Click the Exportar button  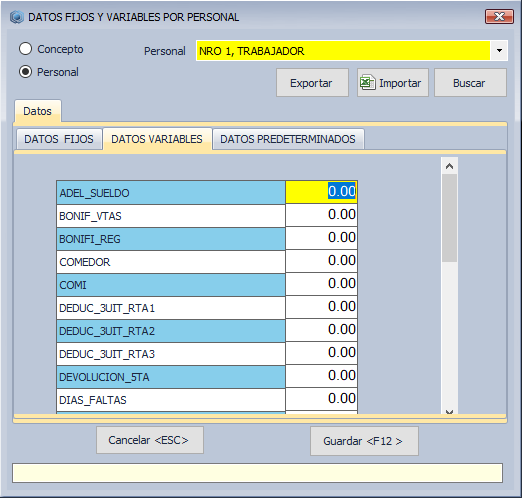tap(312, 83)
